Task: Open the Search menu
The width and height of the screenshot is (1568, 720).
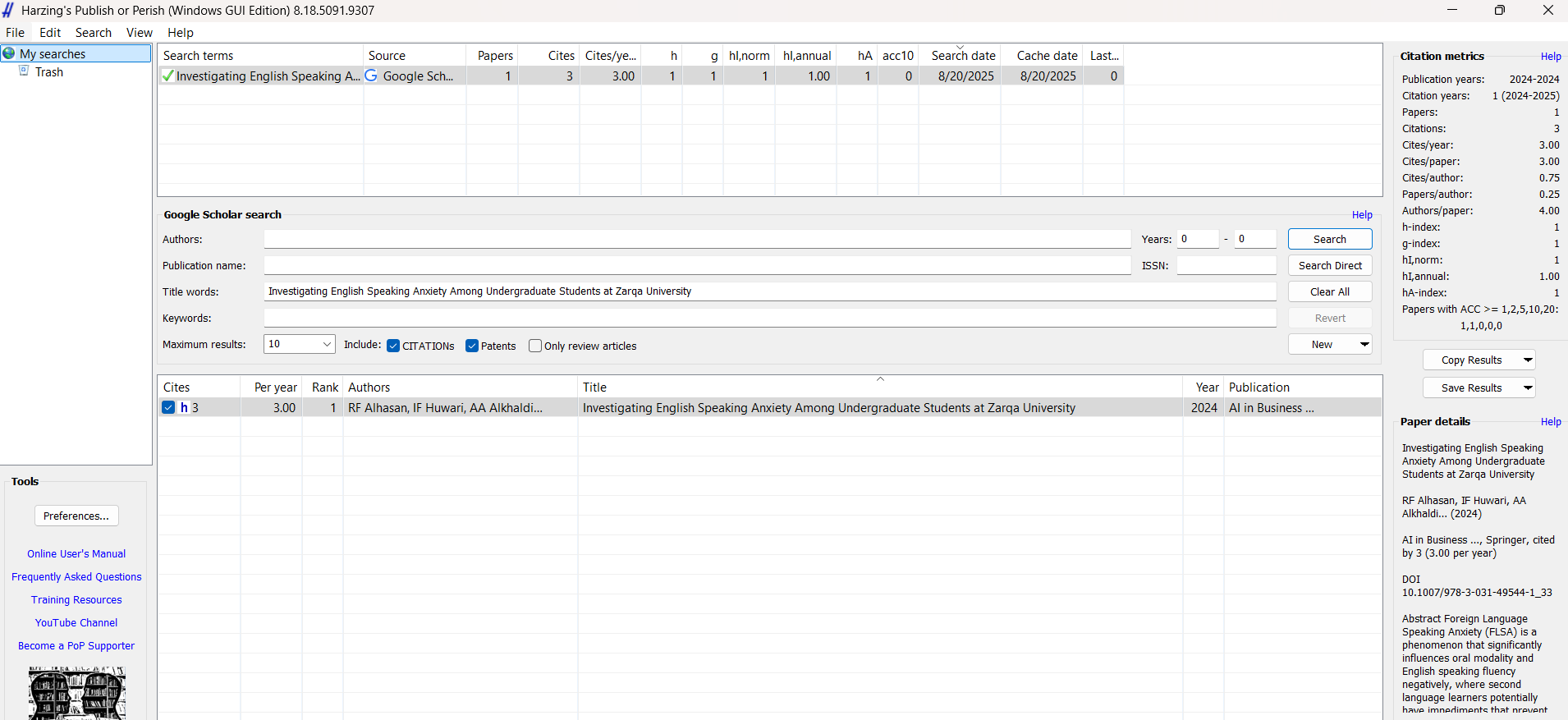Action: pos(94,33)
